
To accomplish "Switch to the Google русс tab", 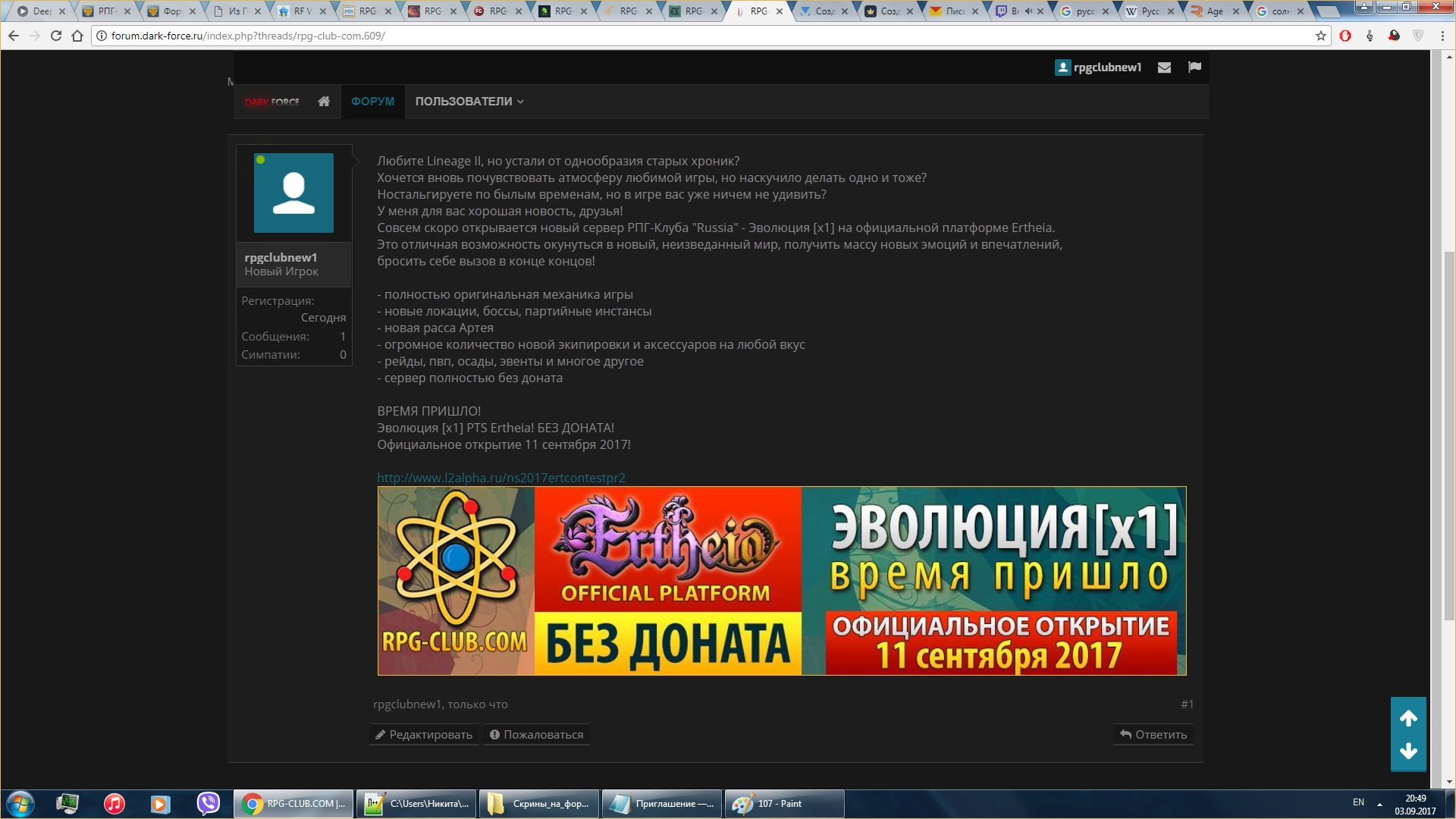I will tap(1084, 11).
